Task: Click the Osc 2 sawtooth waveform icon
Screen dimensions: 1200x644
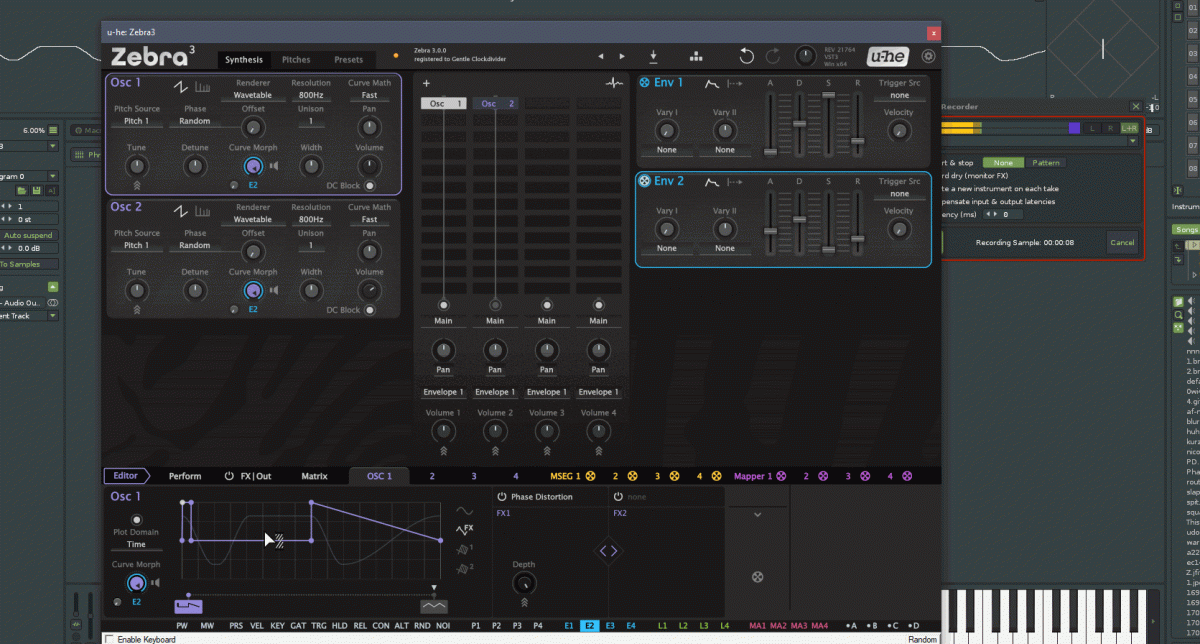Action: [x=181, y=211]
